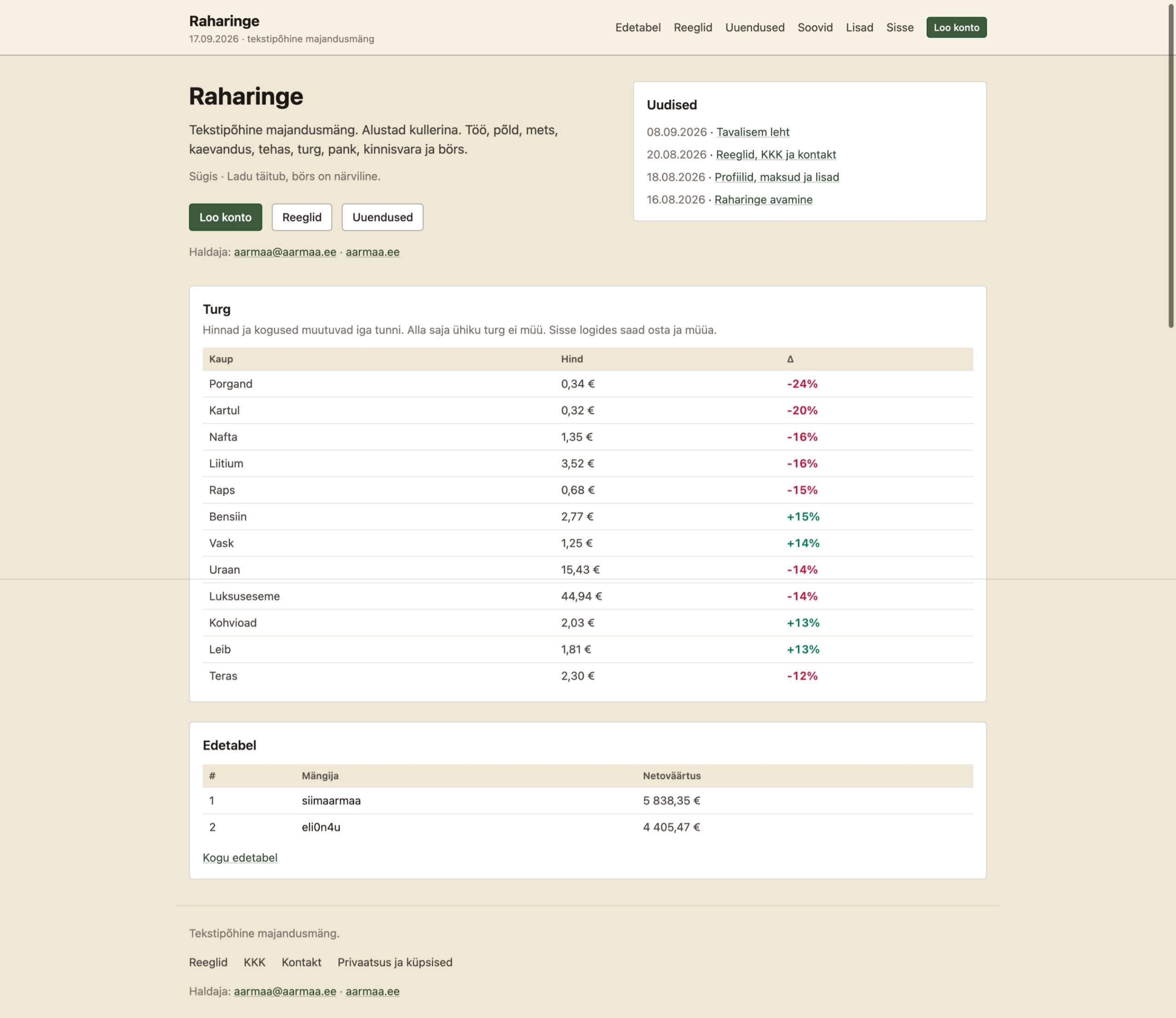Click the footer aarmaa.ee website link
Image resolution: width=1176 pixels, height=1018 pixels.
click(373, 991)
